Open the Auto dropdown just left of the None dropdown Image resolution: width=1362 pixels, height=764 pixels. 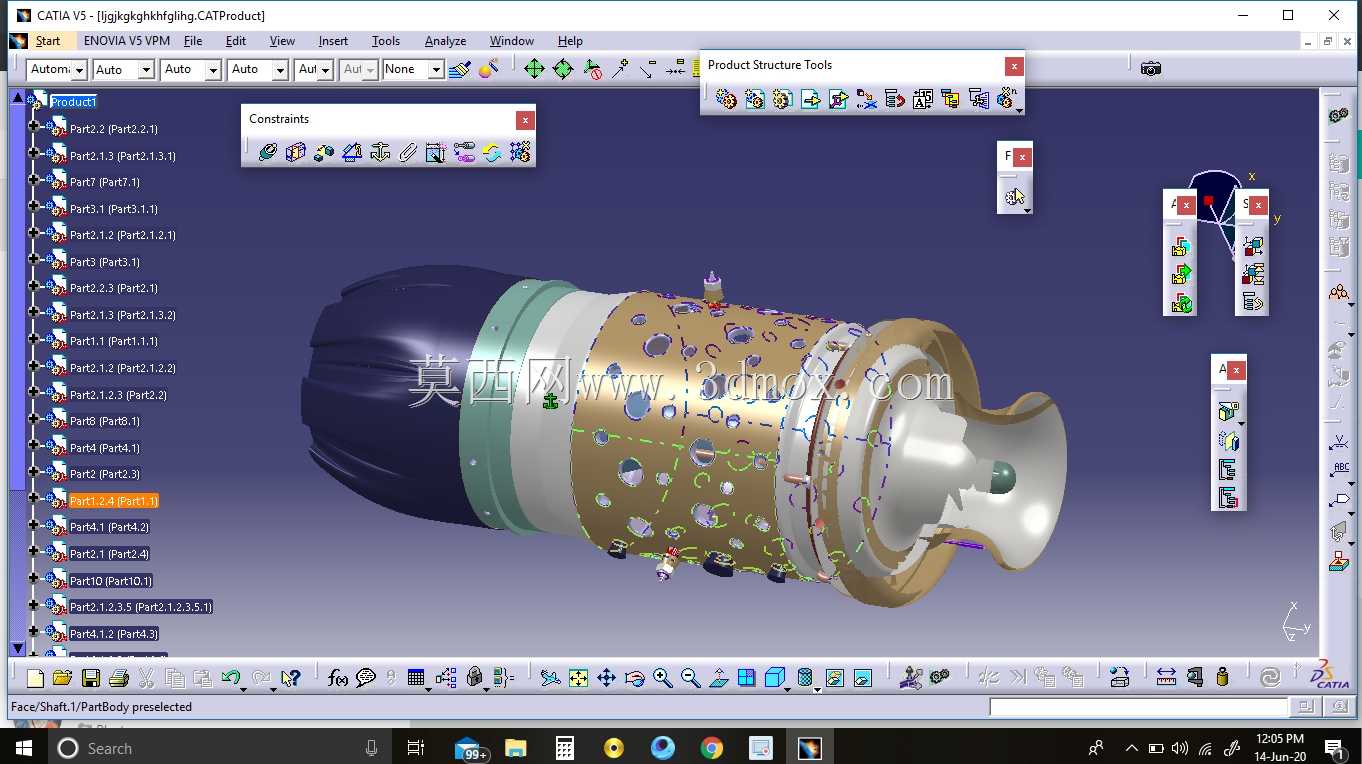(x=369, y=69)
